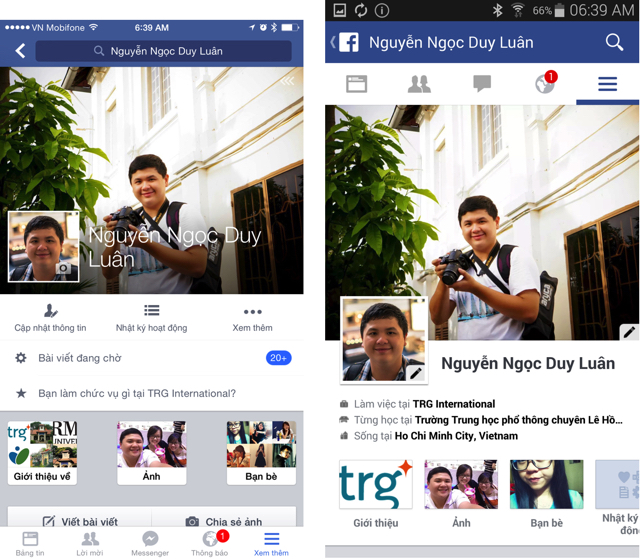This screenshot has width=640, height=559.
Task: Tap iOS profile picture thumbnail
Action: (44, 246)
